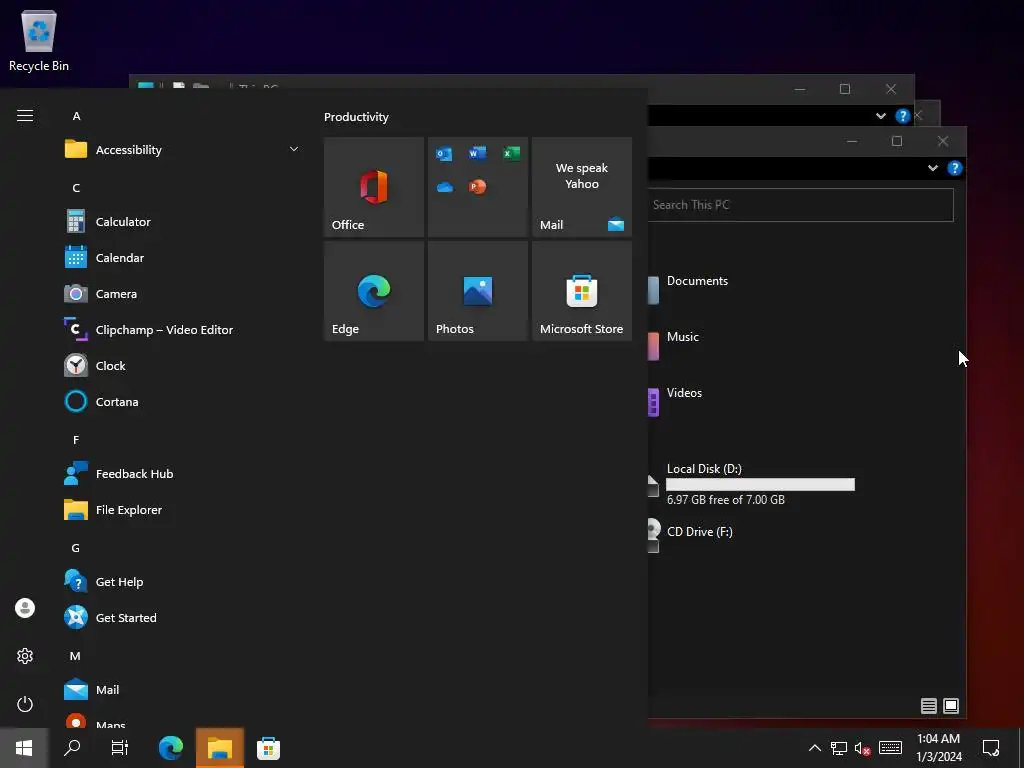Open Recycle Bin on desktop

coord(39,40)
